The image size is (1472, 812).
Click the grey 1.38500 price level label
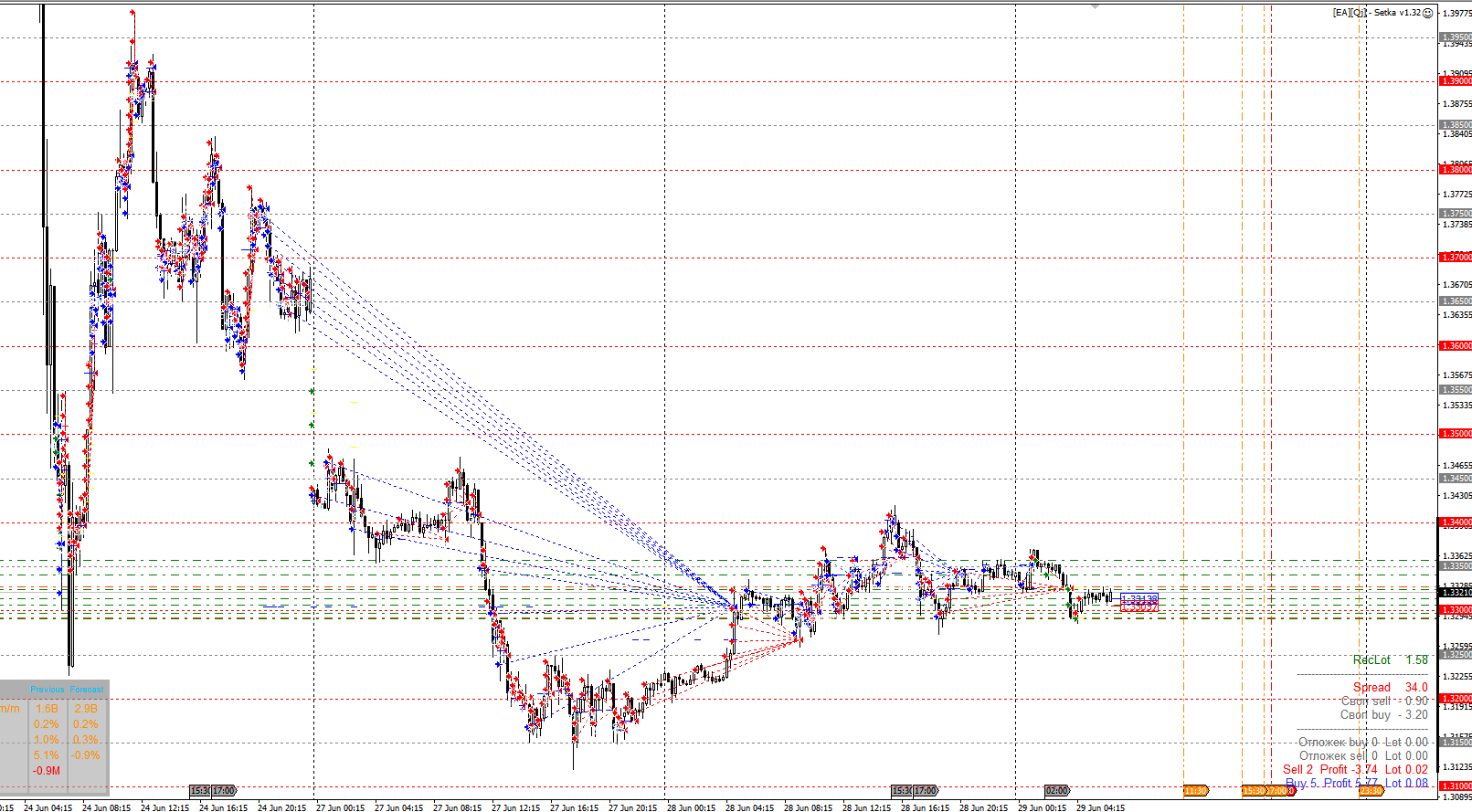tap(1456, 125)
